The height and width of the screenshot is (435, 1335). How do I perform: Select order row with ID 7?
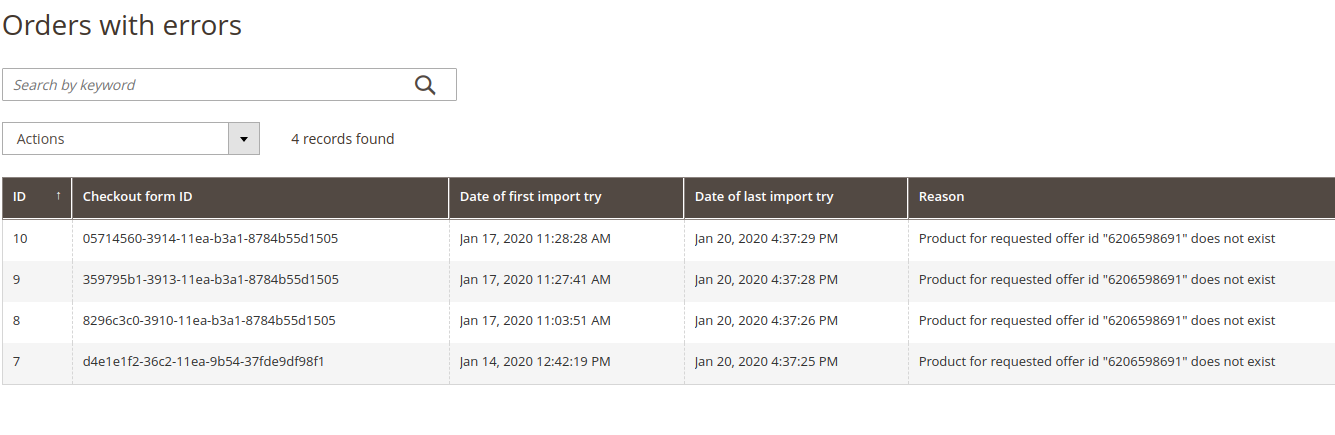coord(17,362)
